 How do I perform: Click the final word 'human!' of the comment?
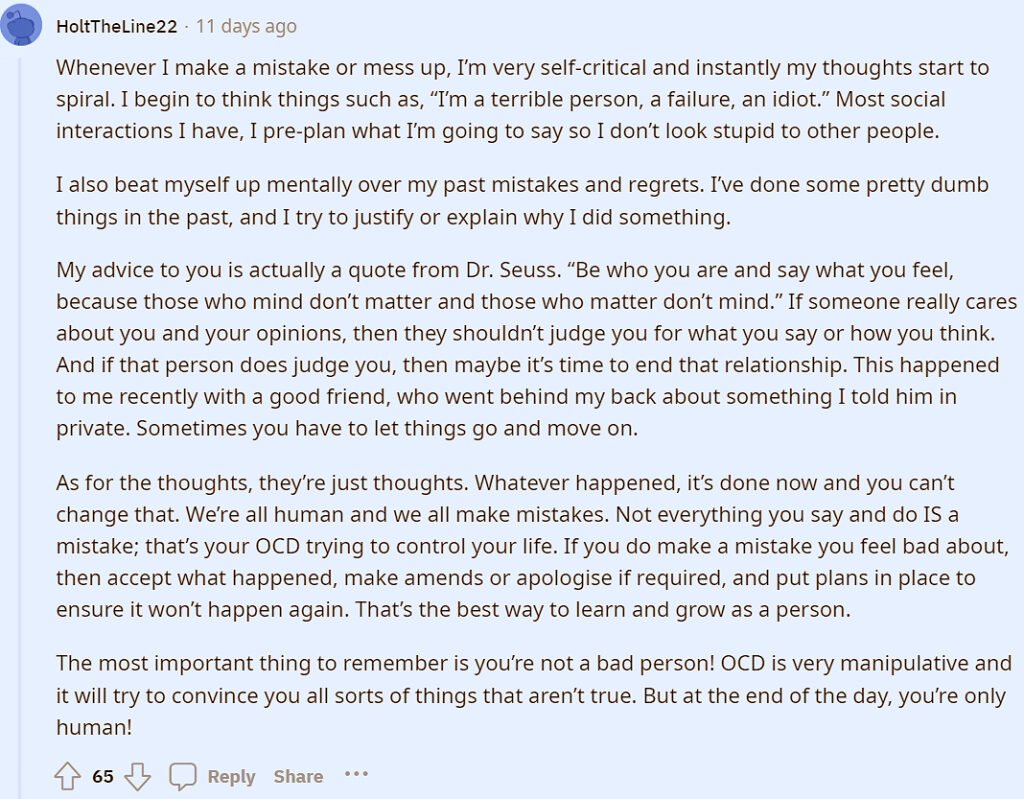(x=95, y=727)
